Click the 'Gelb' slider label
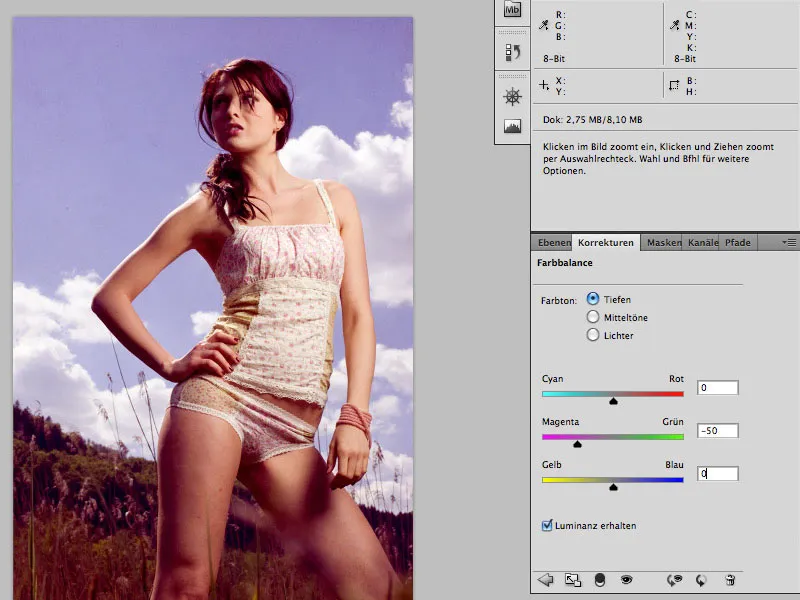This screenshot has width=800, height=600. tap(552, 465)
